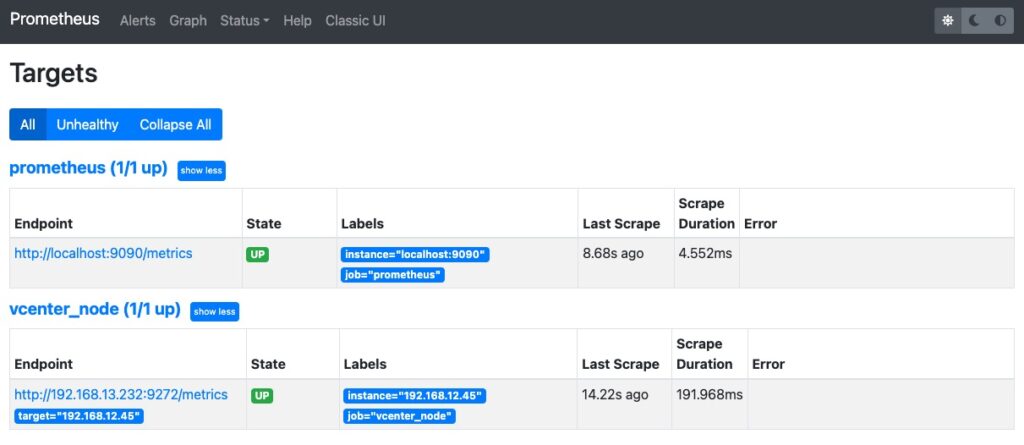Click the Last Scrape header in prometheus table
Screen dimensions: 1024x445
pos(622,223)
